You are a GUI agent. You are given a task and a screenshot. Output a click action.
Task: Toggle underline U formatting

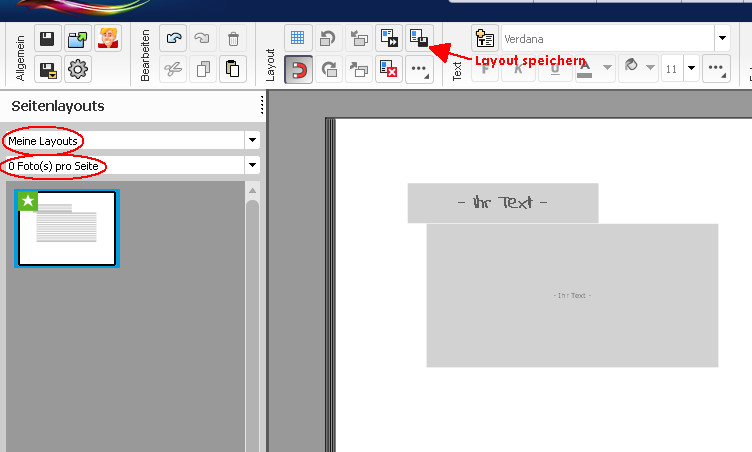[x=555, y=69]
